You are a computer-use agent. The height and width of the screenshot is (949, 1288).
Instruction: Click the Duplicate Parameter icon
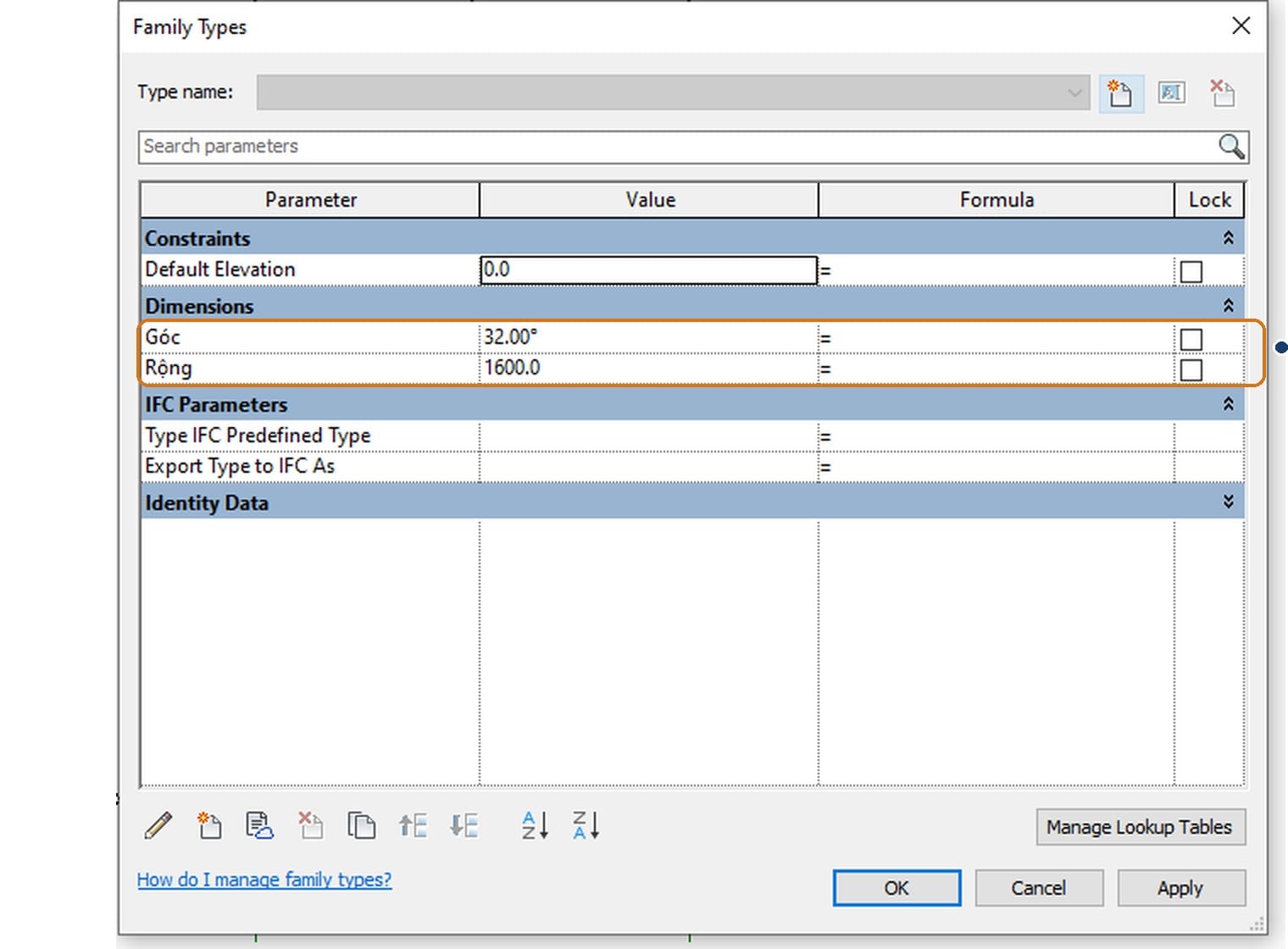[361, 824]
